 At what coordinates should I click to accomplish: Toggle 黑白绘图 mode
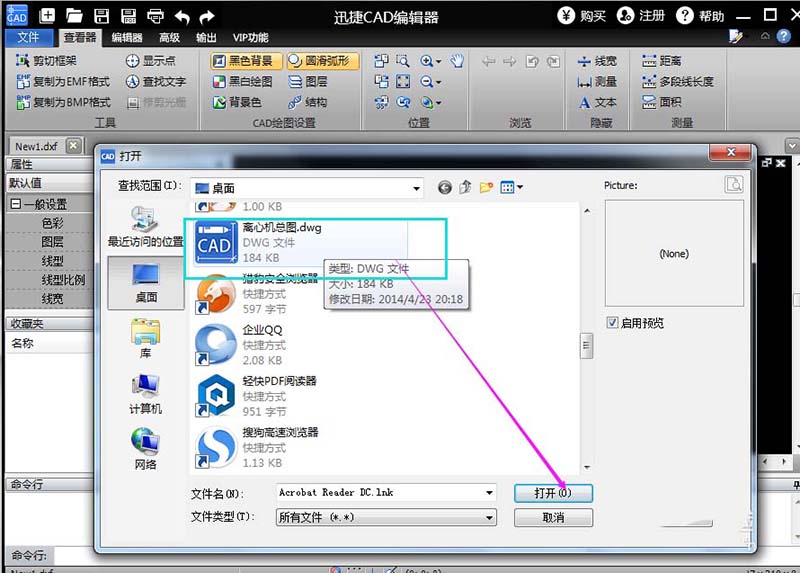242,82
